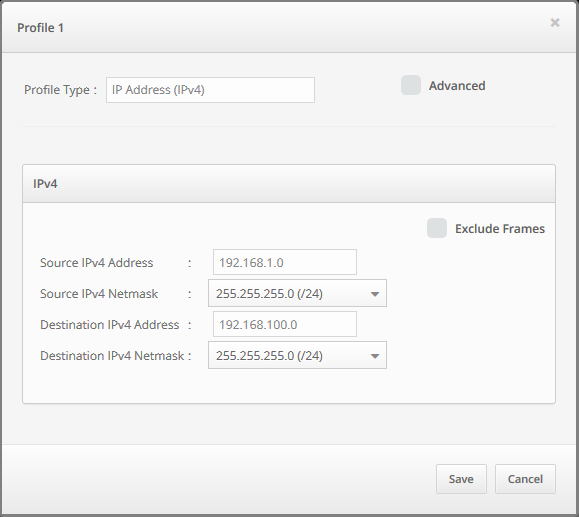Click the Source Netmask dropdown arrow
This screenshot has width=579, height=517.
pos(375,294)
